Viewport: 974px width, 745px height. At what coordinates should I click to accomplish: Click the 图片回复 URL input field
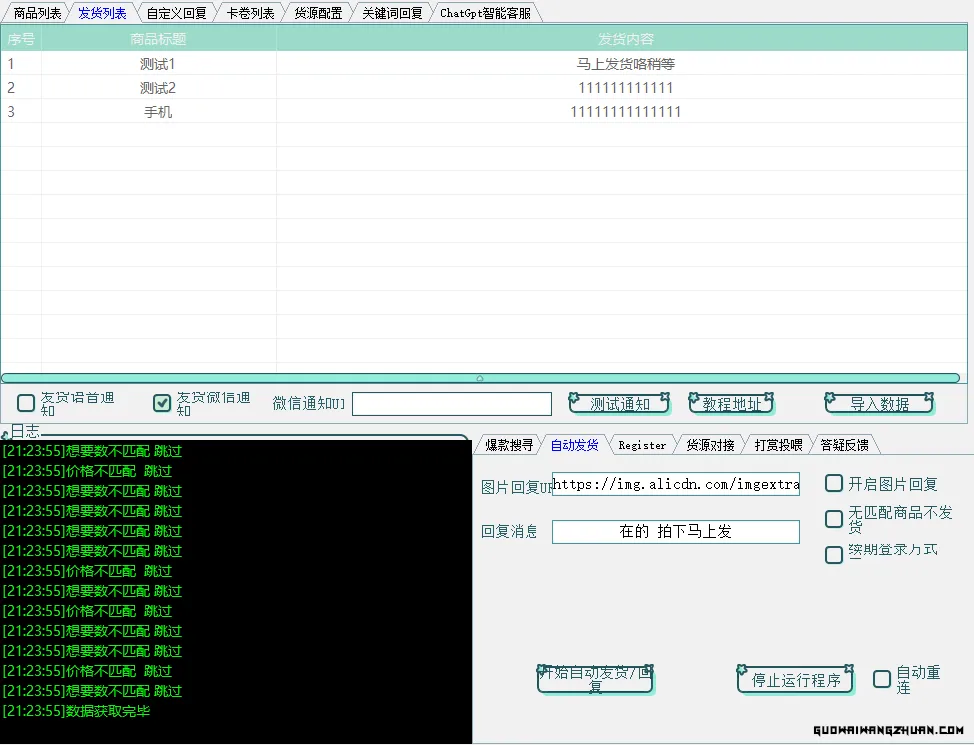[676, 484]
